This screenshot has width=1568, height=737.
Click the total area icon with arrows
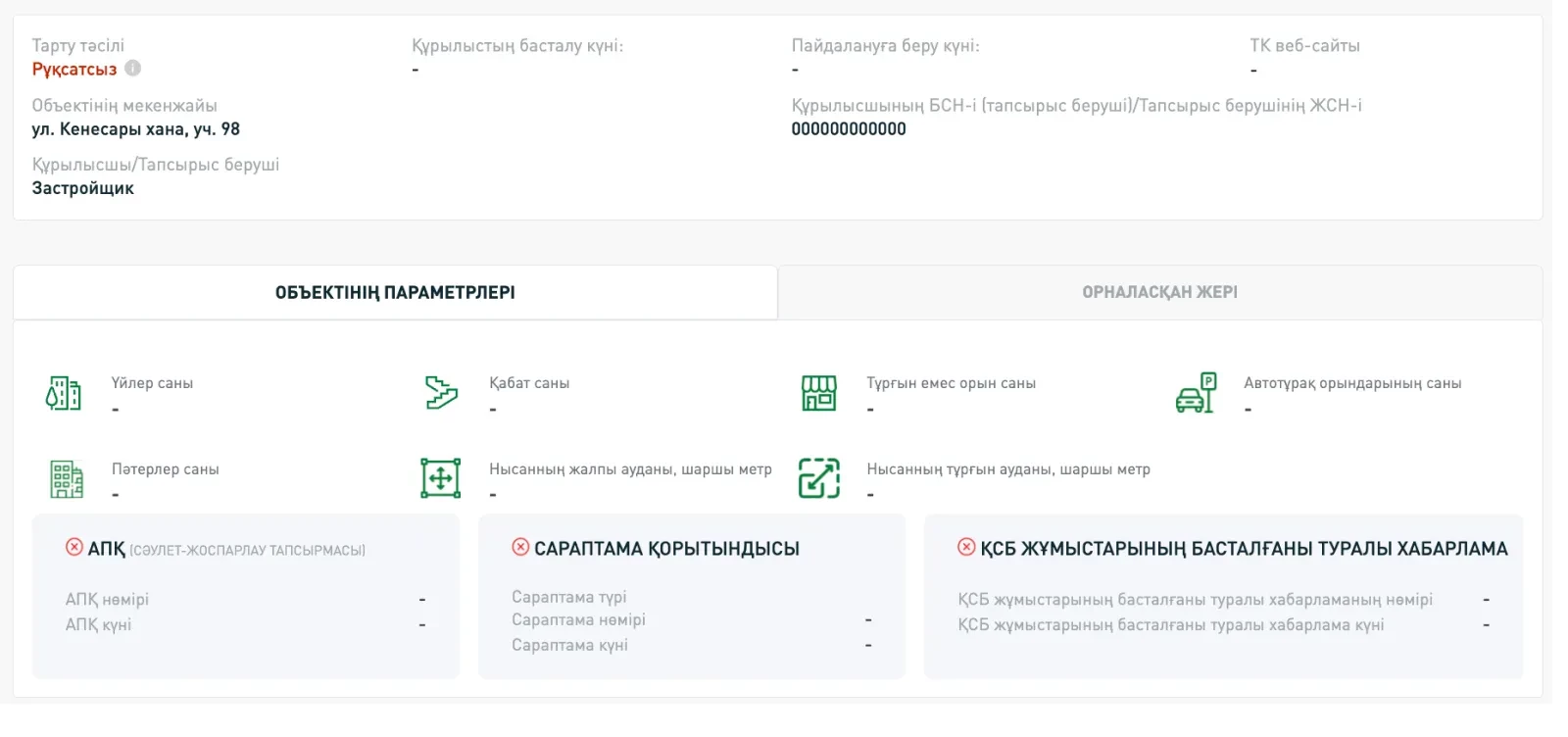(441, 478)
